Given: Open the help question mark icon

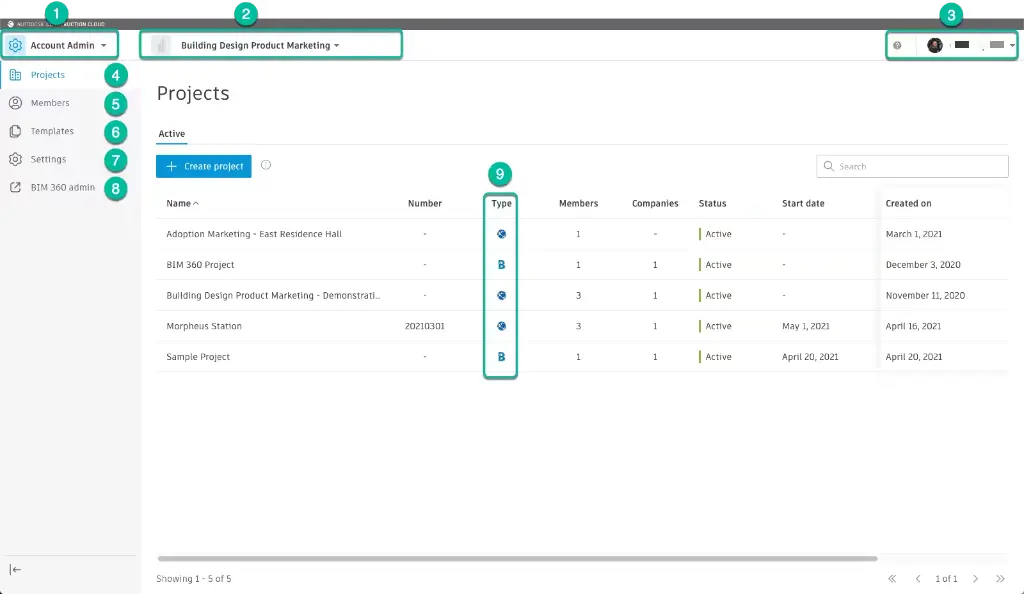Looking at the screenshot, I should [897, 45].
